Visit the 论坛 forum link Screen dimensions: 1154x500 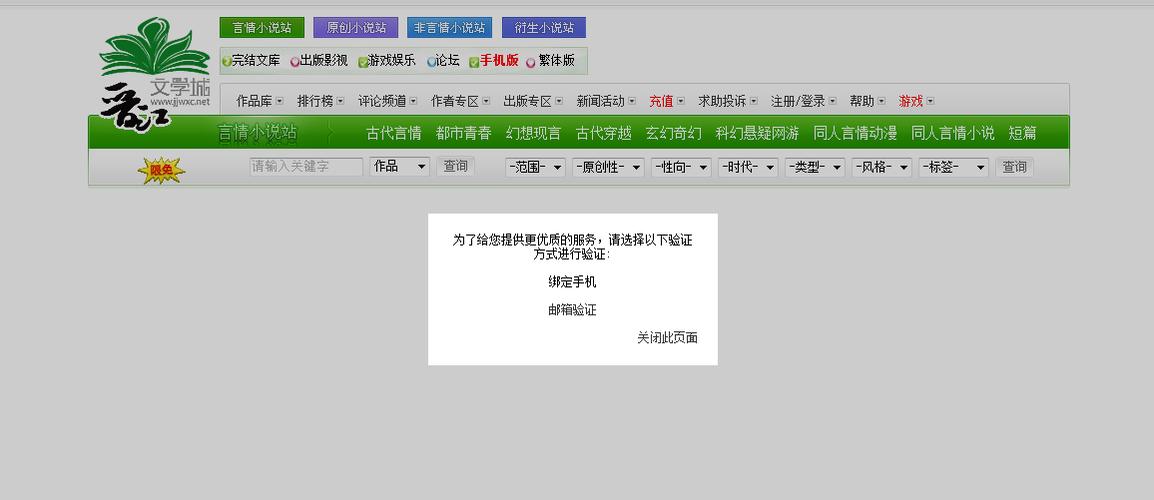pyautogui.click(x=447, y=61)
